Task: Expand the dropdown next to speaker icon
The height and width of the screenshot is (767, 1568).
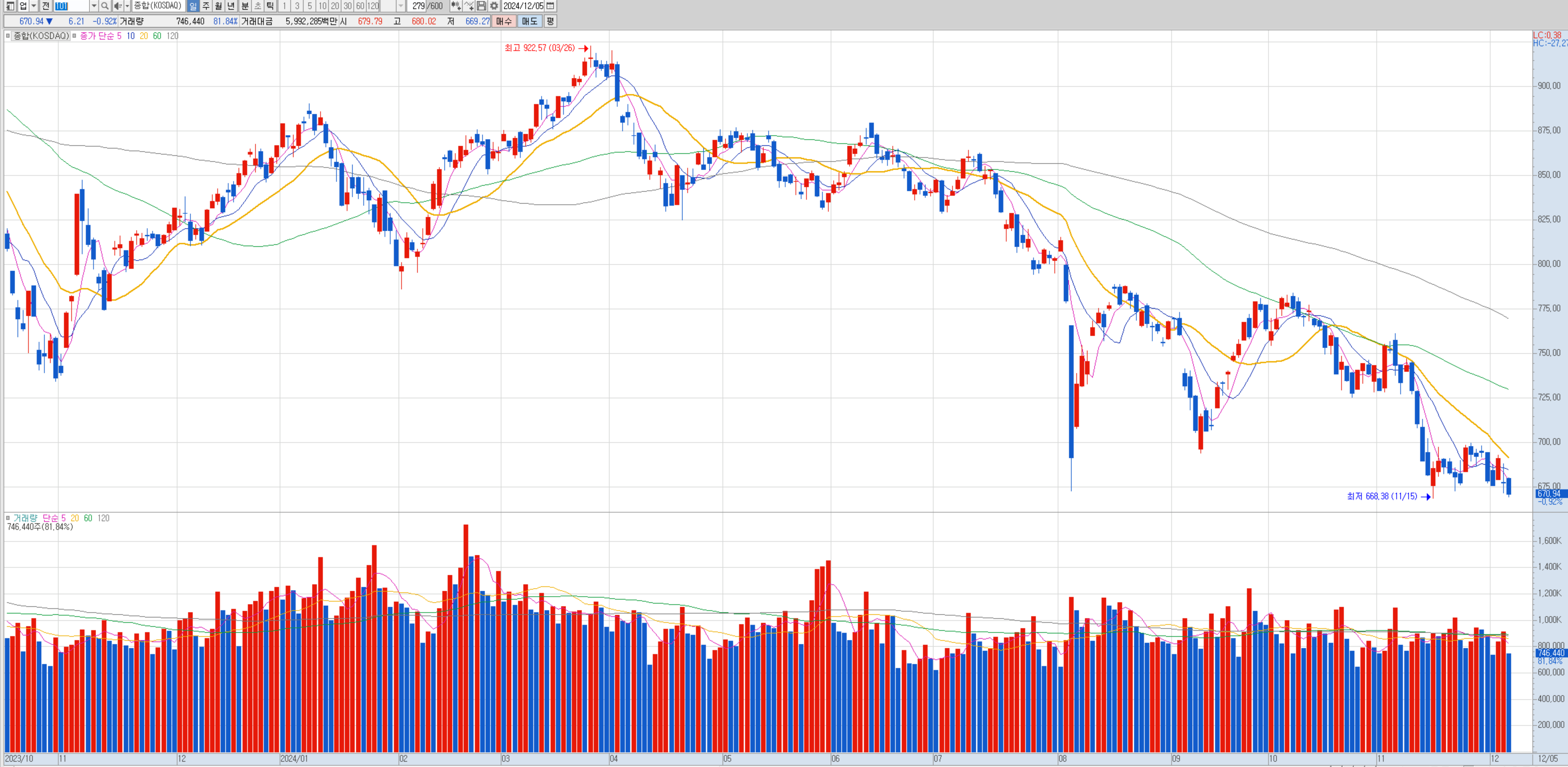Action: (x=127, y=6)
